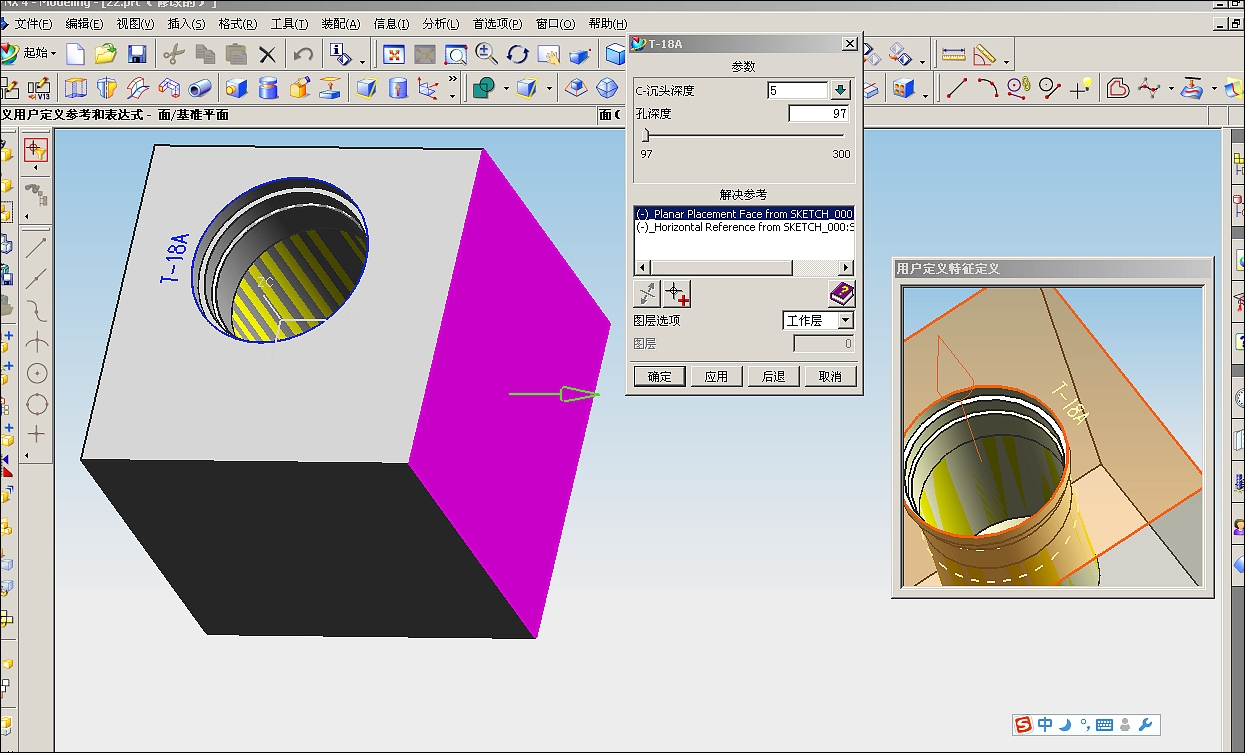Click the purple help book icon
This screenshot has height=753, width=1245.
point(842,294)
